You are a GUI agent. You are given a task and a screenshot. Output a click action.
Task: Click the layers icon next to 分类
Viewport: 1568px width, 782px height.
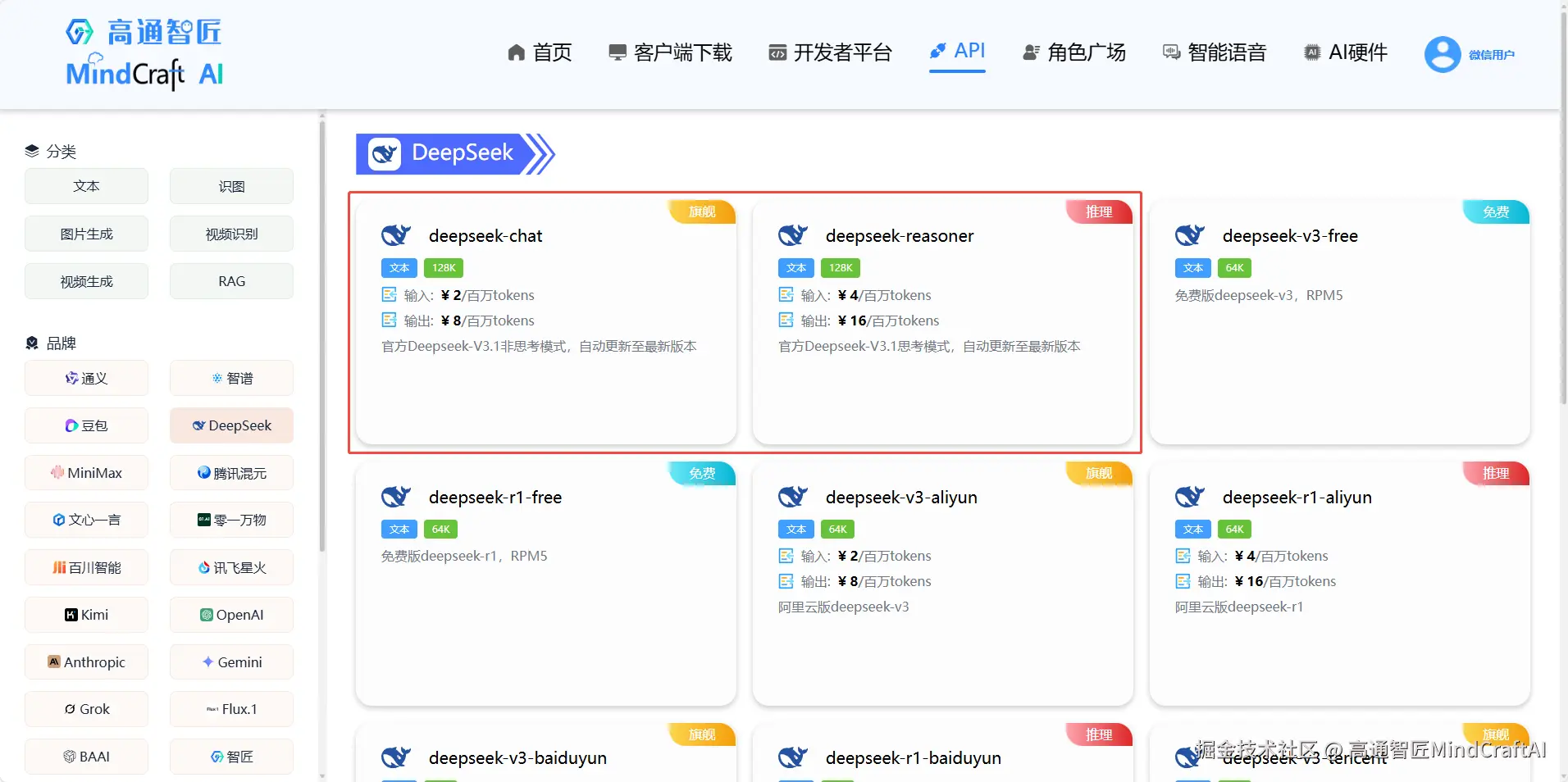pos(32,151)
